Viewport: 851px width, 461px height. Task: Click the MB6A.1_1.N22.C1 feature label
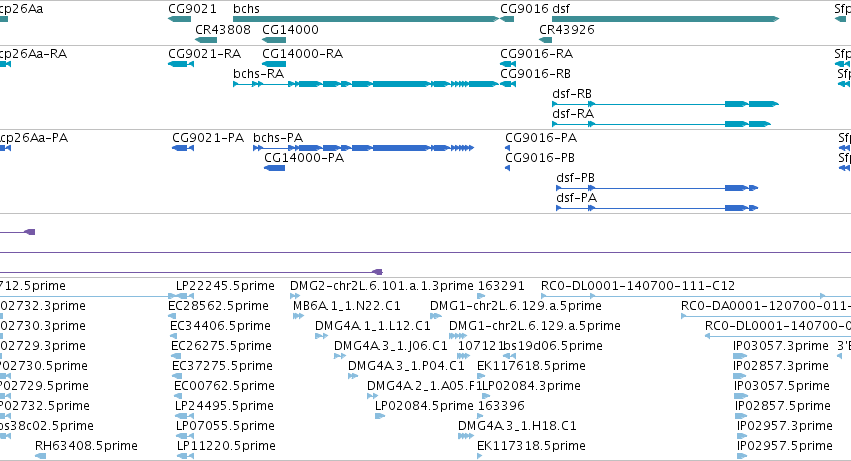tap(347, 306)
